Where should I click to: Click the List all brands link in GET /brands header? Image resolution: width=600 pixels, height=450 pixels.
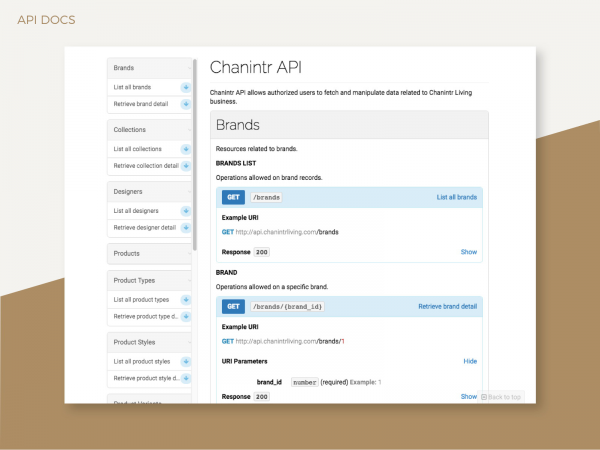[457, 197]
